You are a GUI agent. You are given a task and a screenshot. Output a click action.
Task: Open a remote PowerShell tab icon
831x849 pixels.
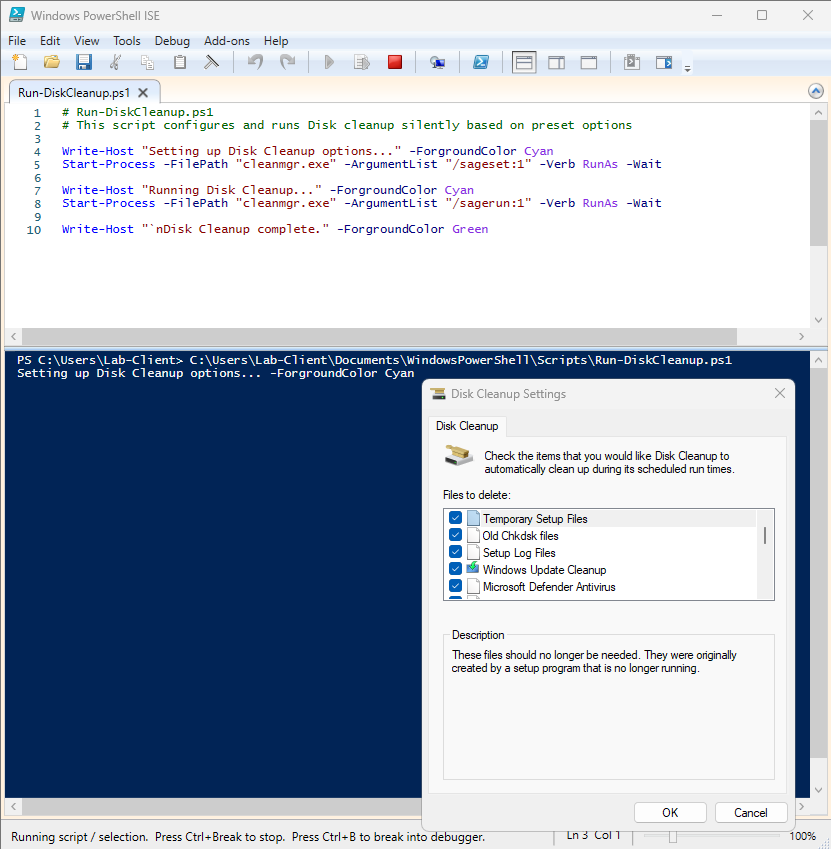point(437,61)
